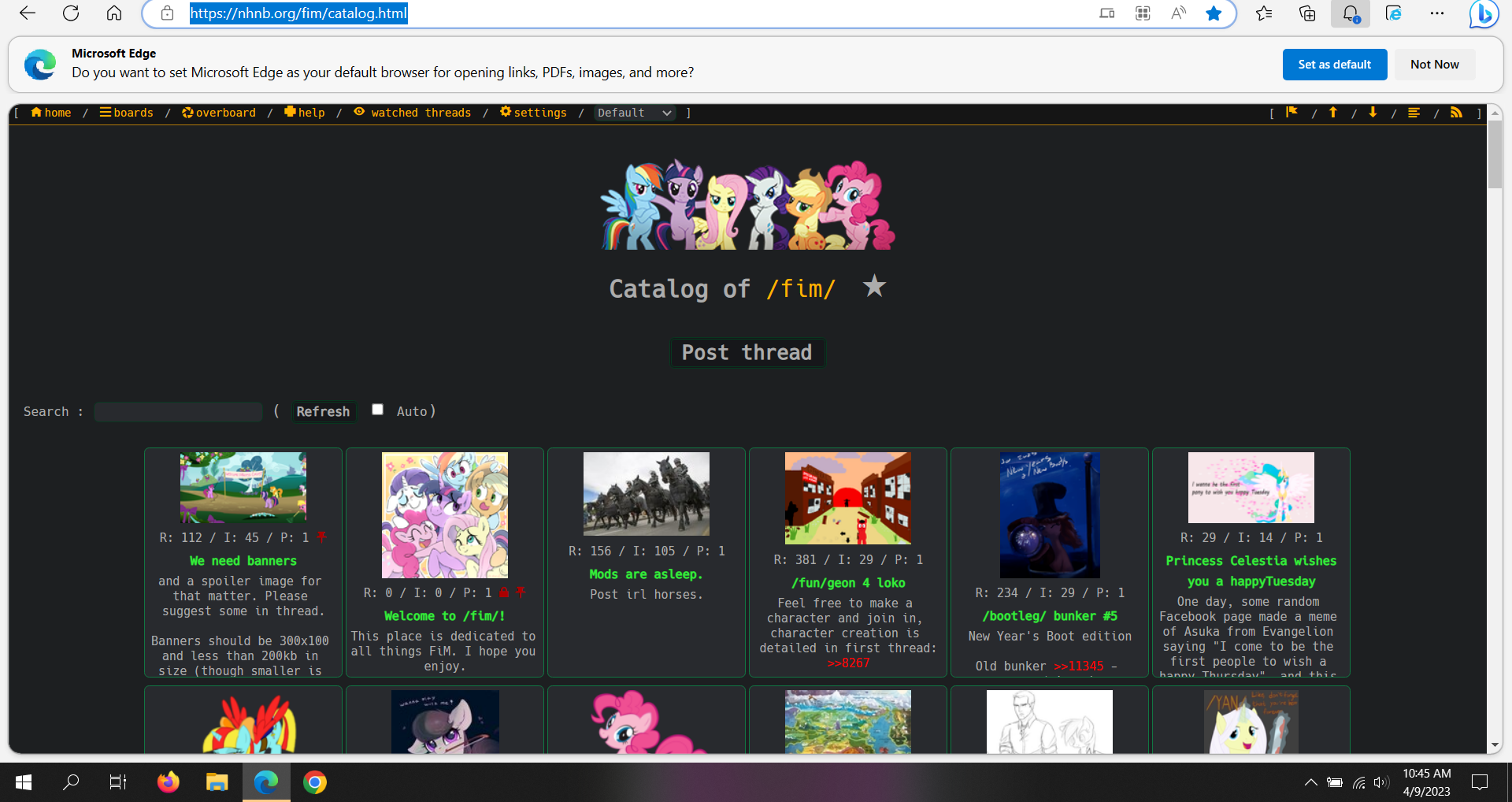The height and width of the screenshot is (802, 1512).
Task: Open Princess Celestia happyTuesday thumbnail
Action: 1251,488
